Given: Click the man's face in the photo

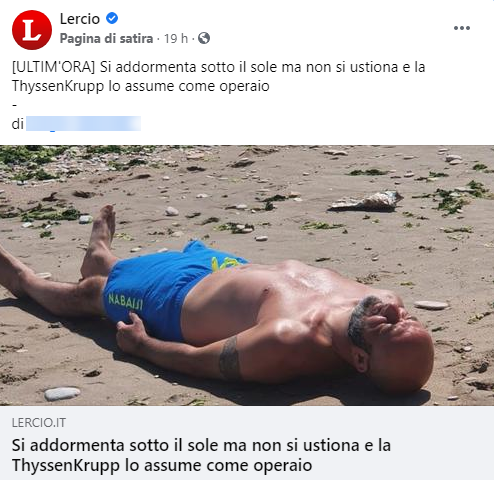Looking at the screenshot, I should tap(392, 332).
